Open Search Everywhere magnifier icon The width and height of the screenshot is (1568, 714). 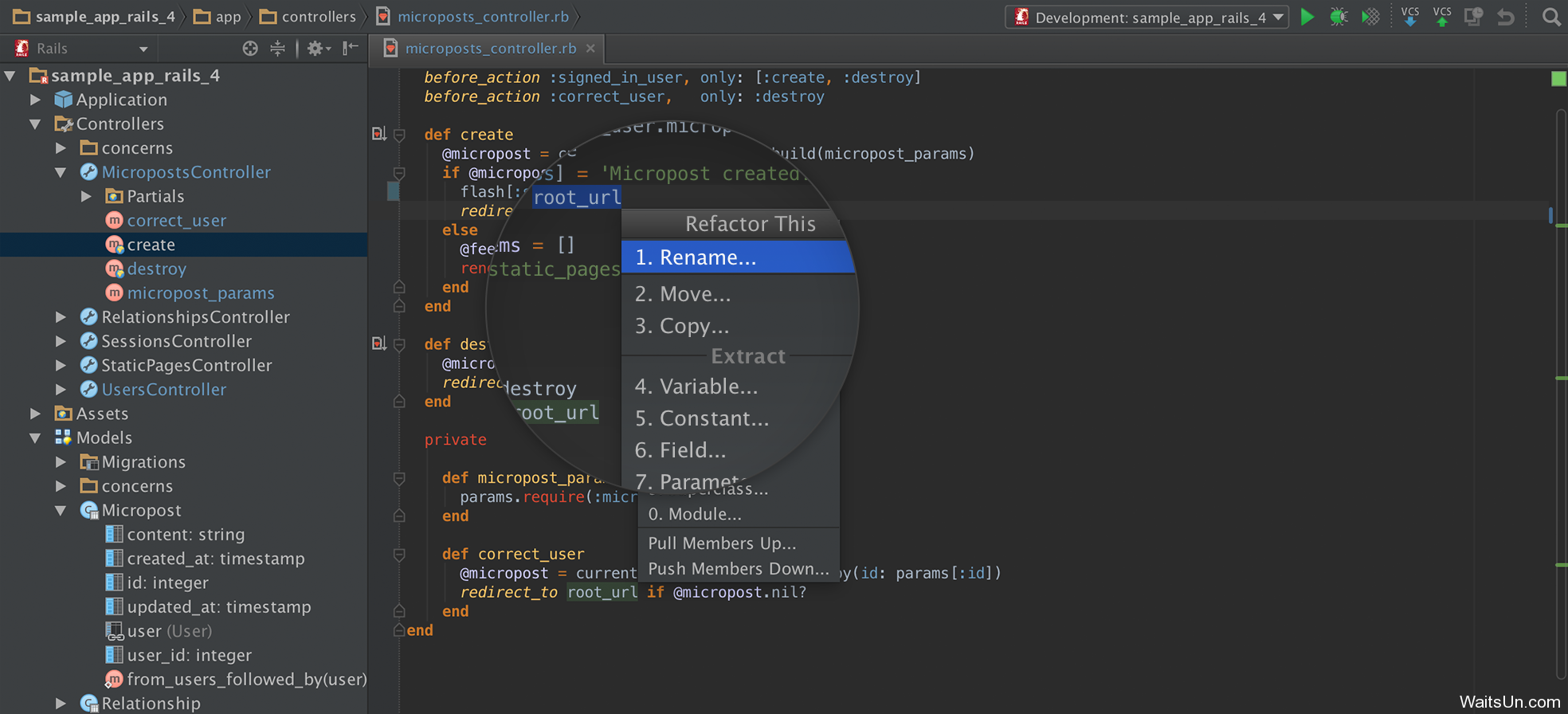1550,17
